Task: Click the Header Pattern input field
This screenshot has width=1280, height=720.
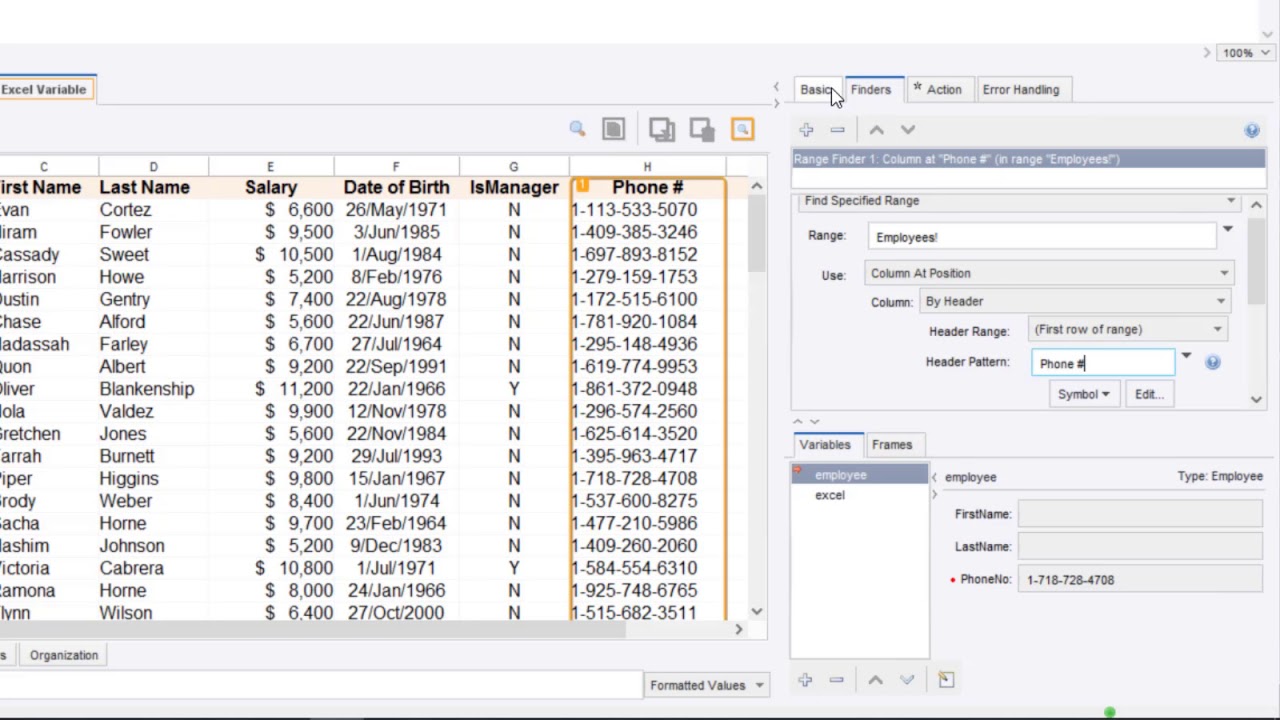Action: [x=1104, y=363]
